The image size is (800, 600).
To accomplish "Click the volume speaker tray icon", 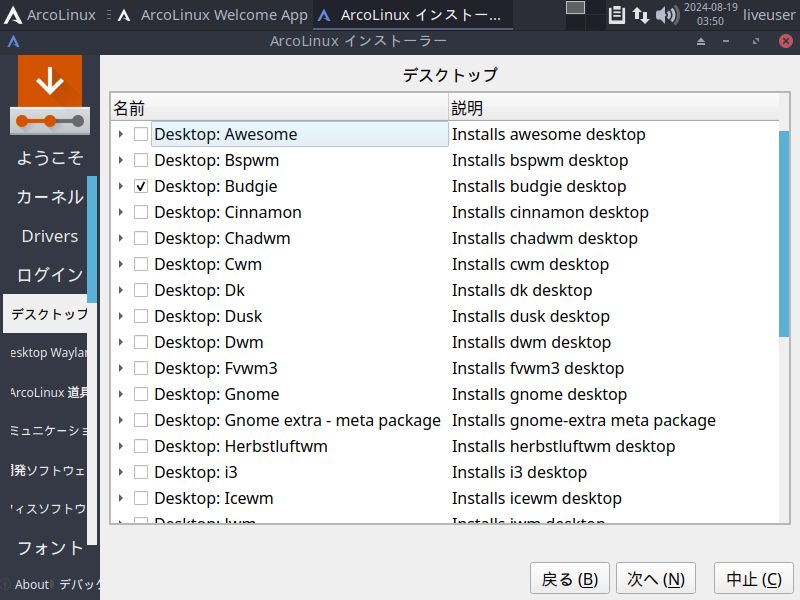I will pos(666,15).
